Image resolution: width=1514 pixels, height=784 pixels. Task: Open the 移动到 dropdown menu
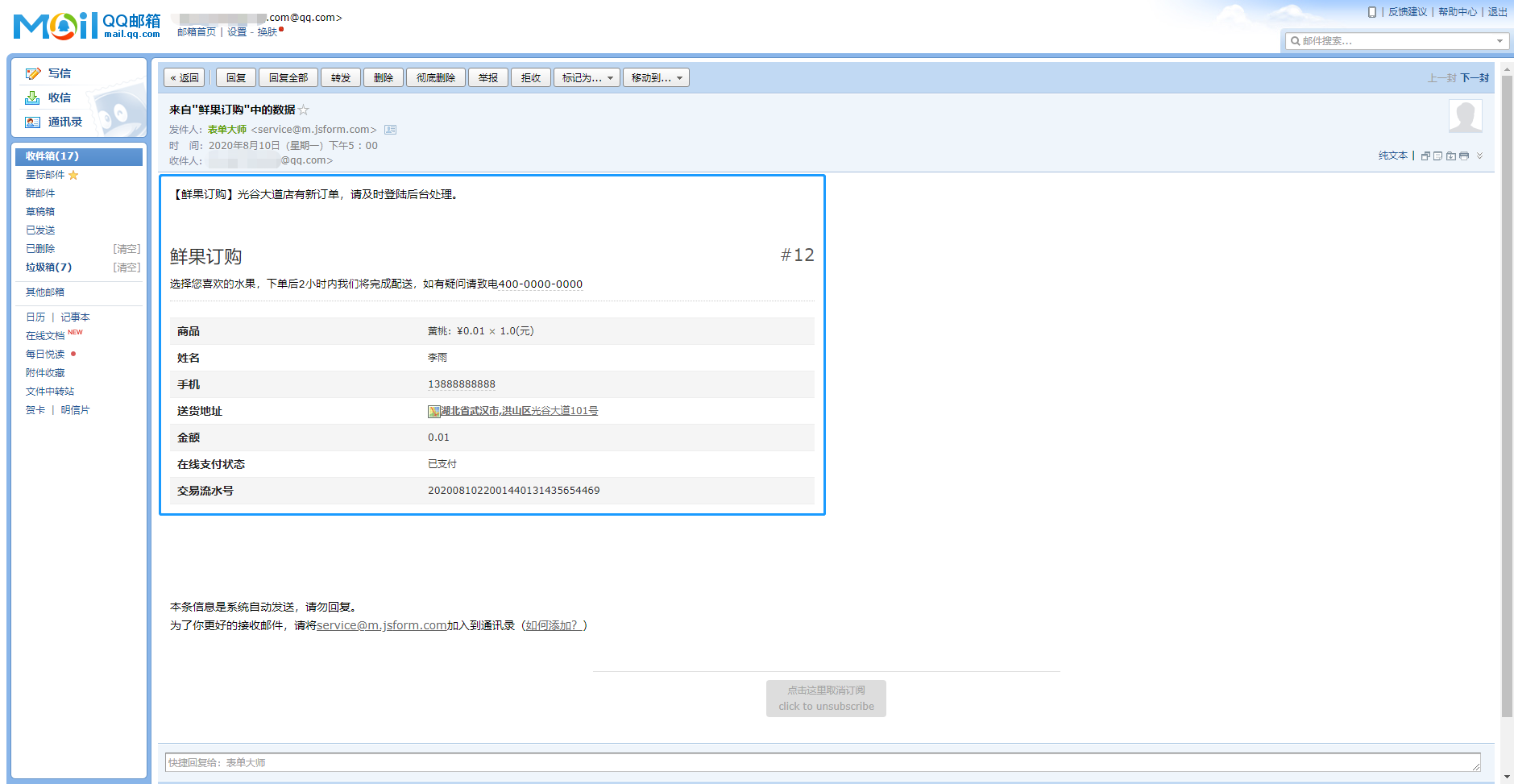[x=656, y=78]
